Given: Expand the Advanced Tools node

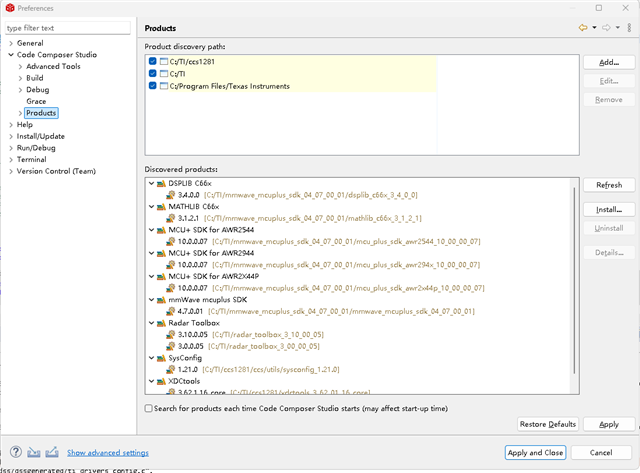Looking at the screenshot, I should pos(20,67).
